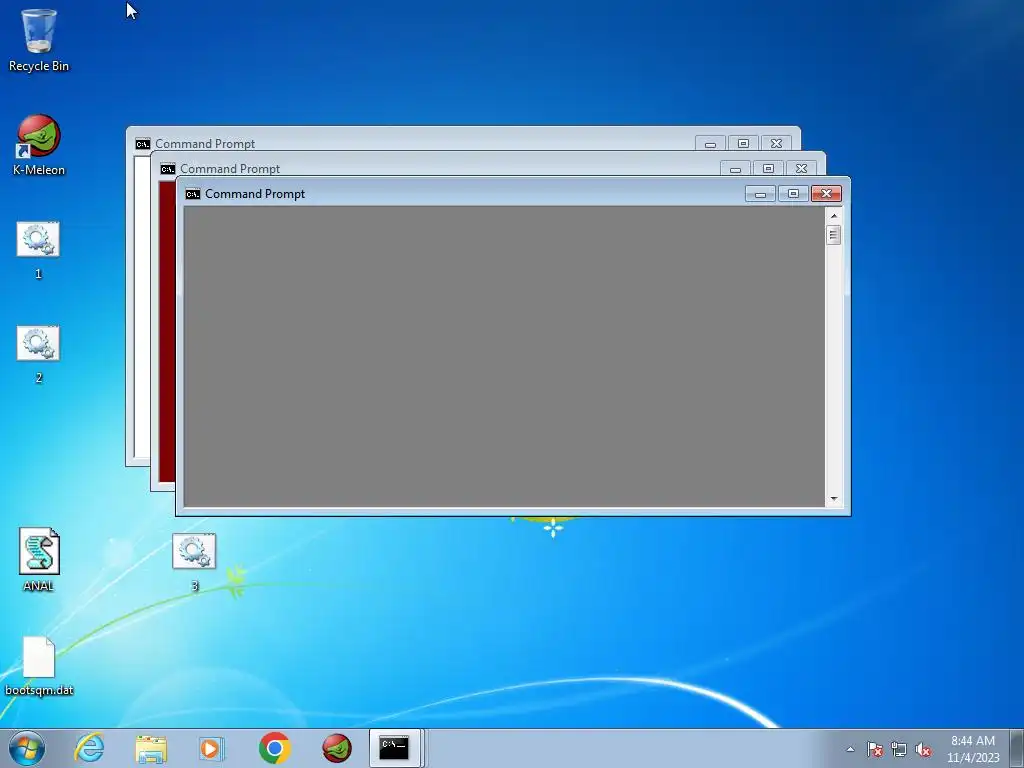Image resolution: width=1024 pixels, height=768 pixels.
Task: Select the K-Meleon desktop shortcut
Action: point(39,145)
